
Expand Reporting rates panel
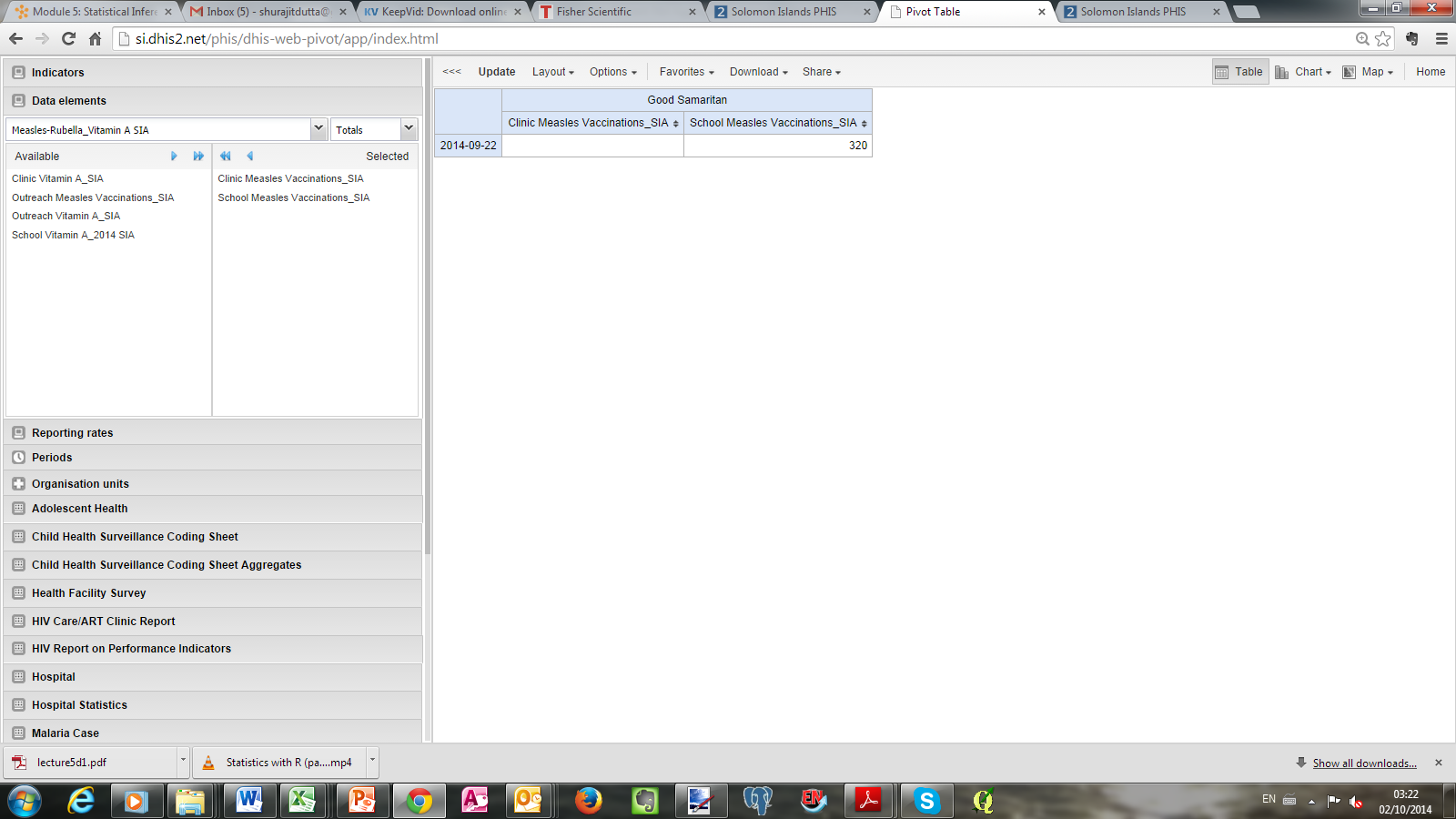point(213,433)
